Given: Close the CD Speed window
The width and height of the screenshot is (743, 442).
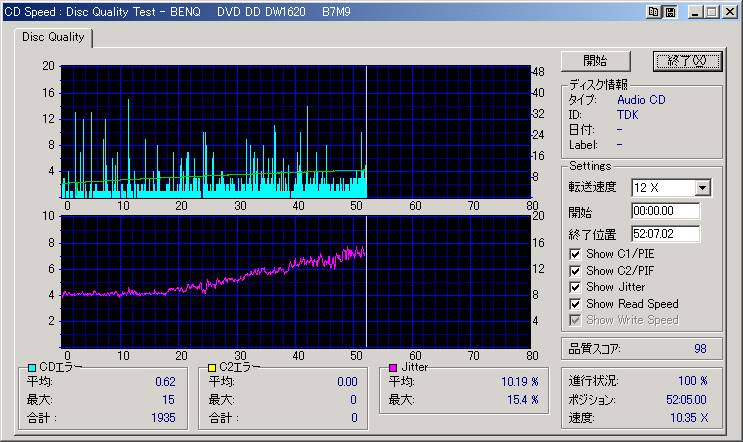Looking at the screenshot, I should pyautogui.click(x=728, y=12).
